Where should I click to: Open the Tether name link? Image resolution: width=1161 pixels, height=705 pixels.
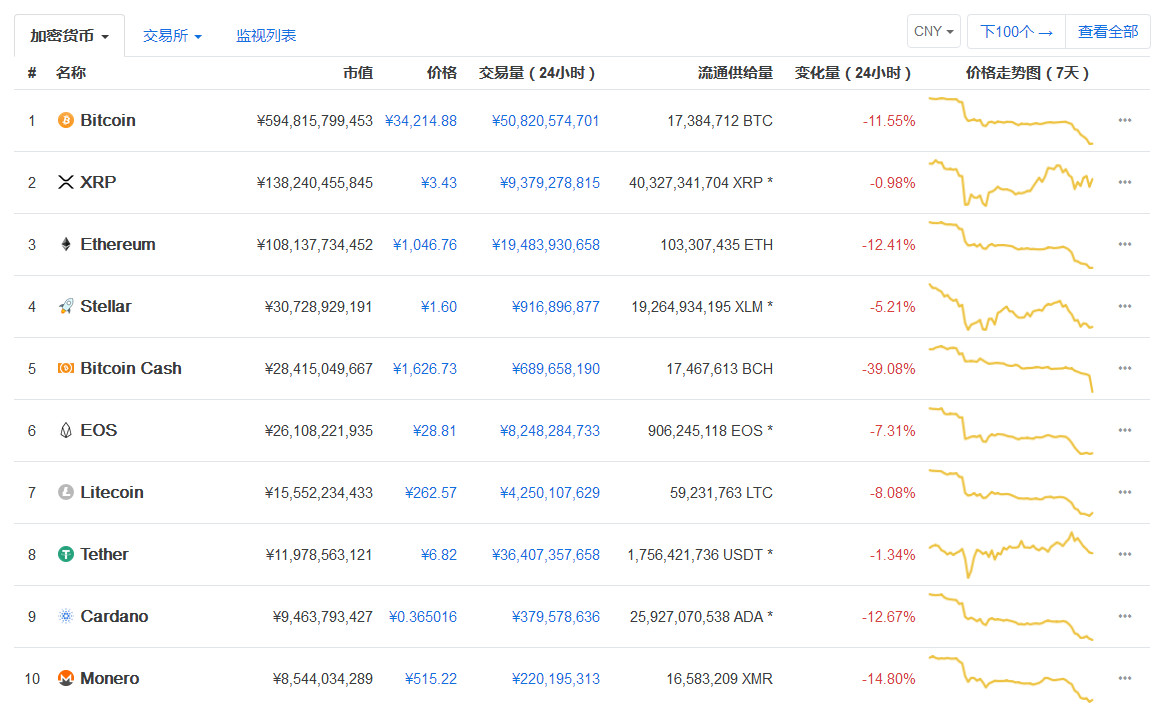click(104, 554)
